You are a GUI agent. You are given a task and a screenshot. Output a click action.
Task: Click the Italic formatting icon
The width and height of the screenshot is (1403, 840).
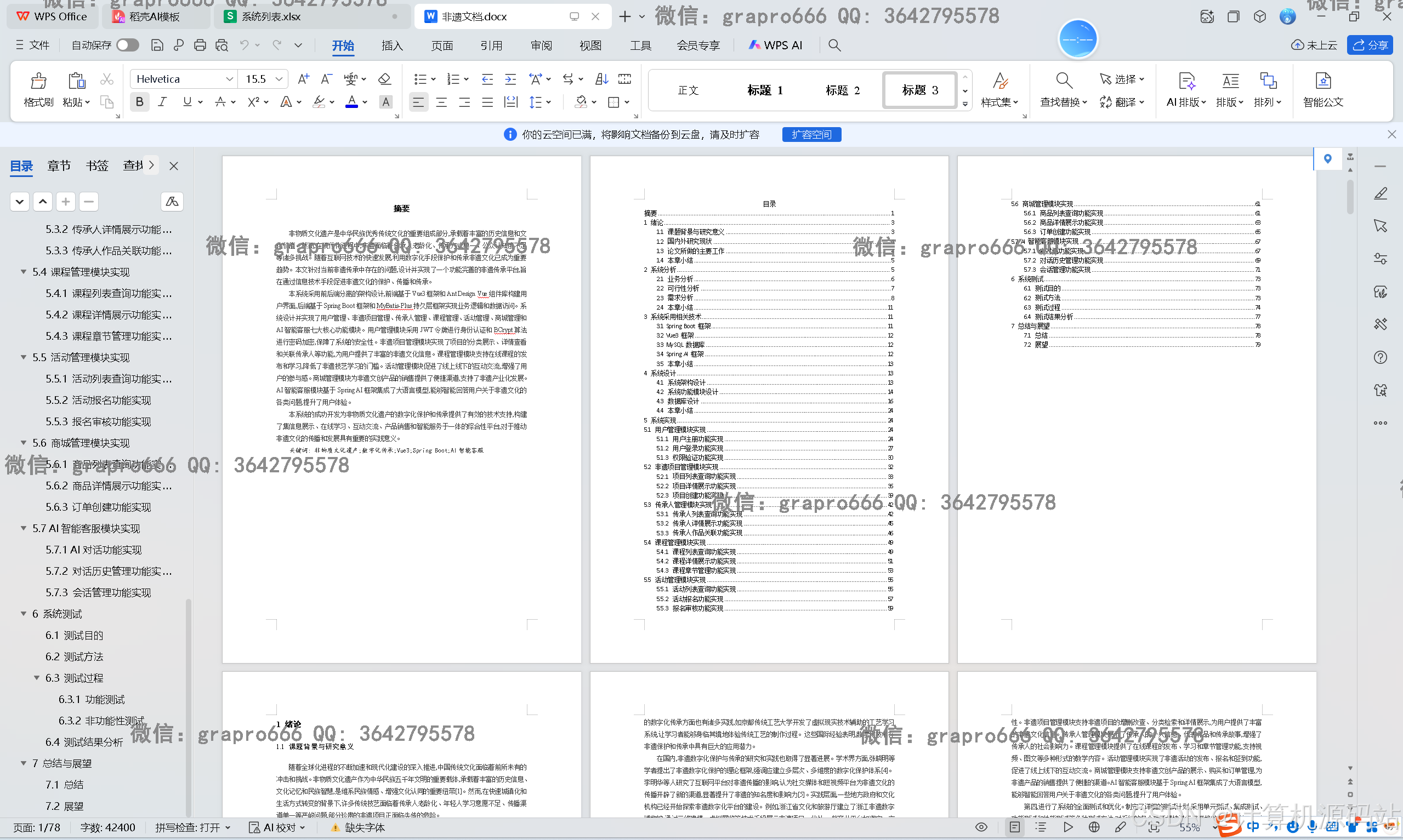coord(162,102)
